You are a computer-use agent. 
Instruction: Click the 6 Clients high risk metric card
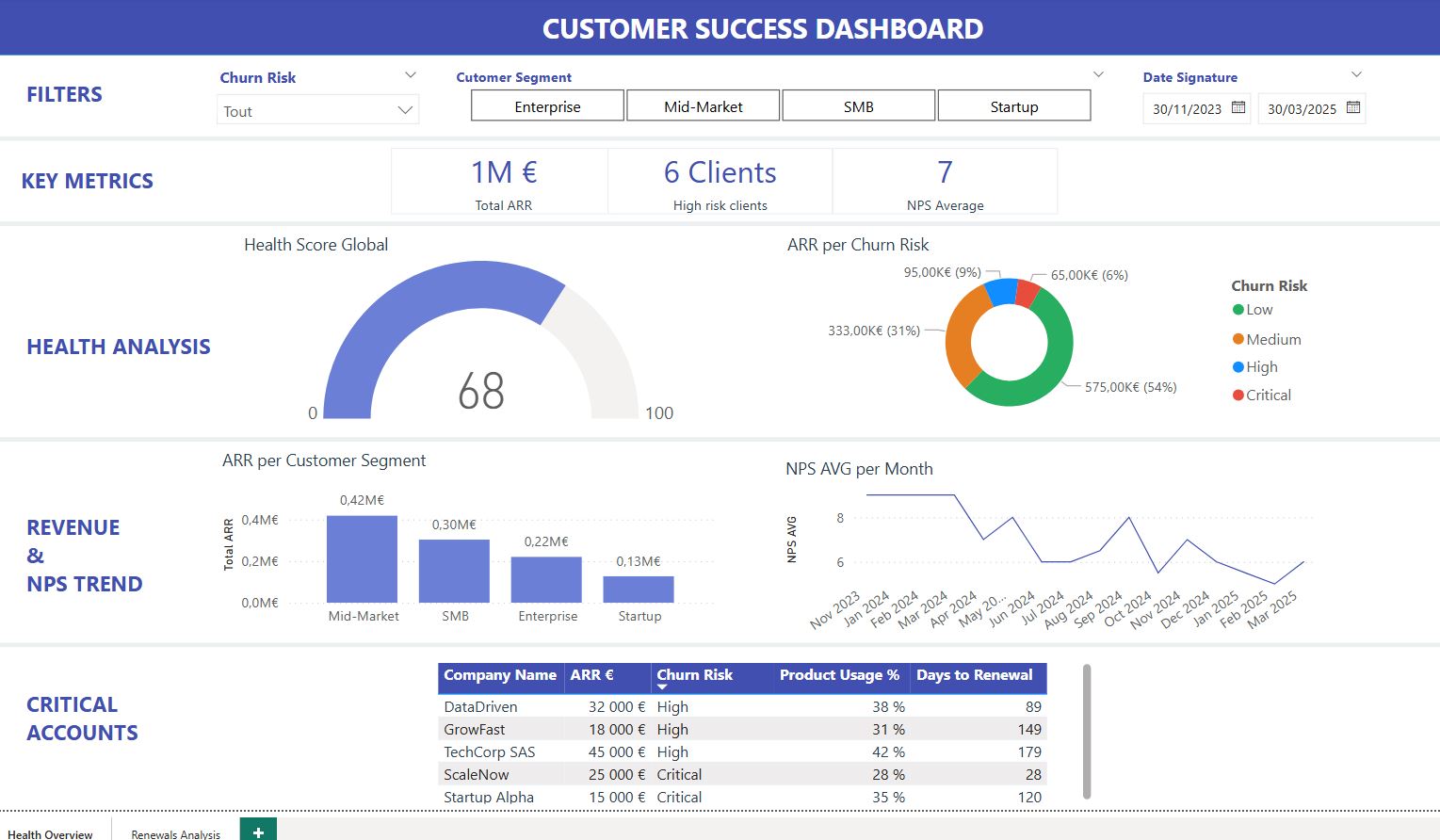719,180
